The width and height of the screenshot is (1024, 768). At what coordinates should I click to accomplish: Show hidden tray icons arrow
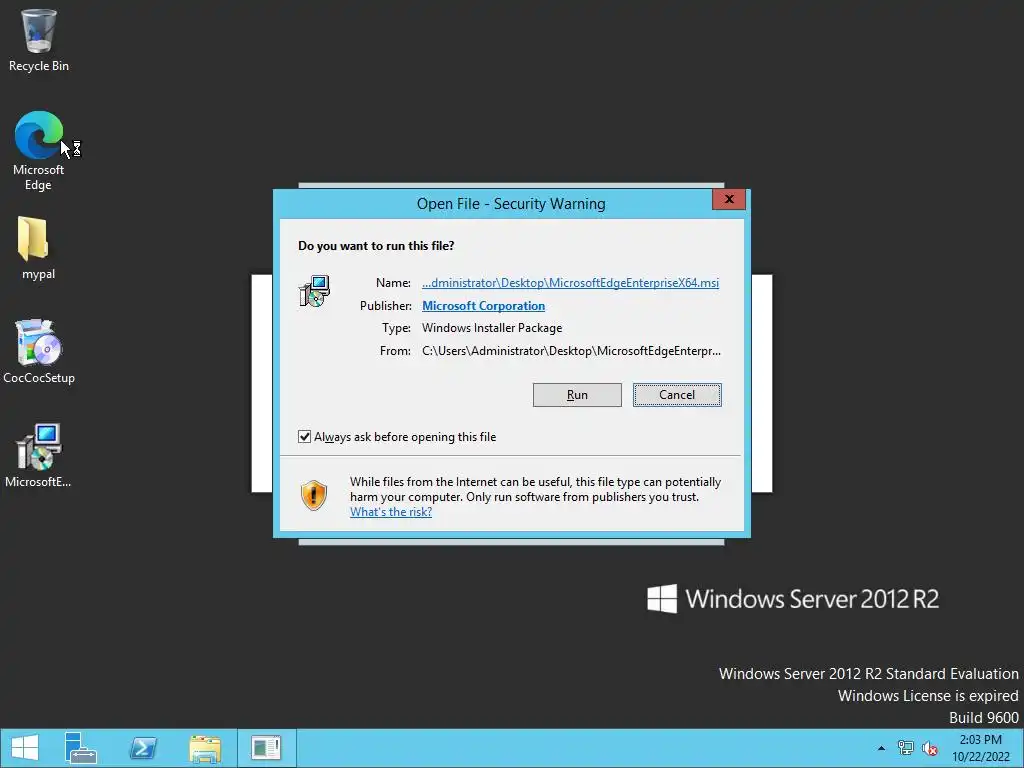881,748
